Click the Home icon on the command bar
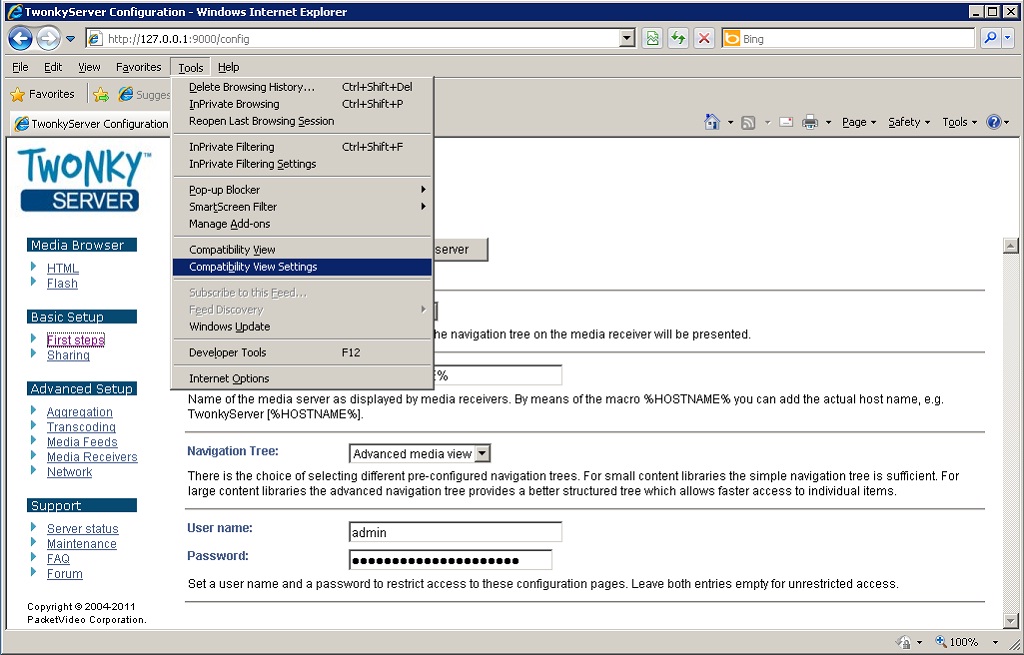 click(x=712, y=122)
